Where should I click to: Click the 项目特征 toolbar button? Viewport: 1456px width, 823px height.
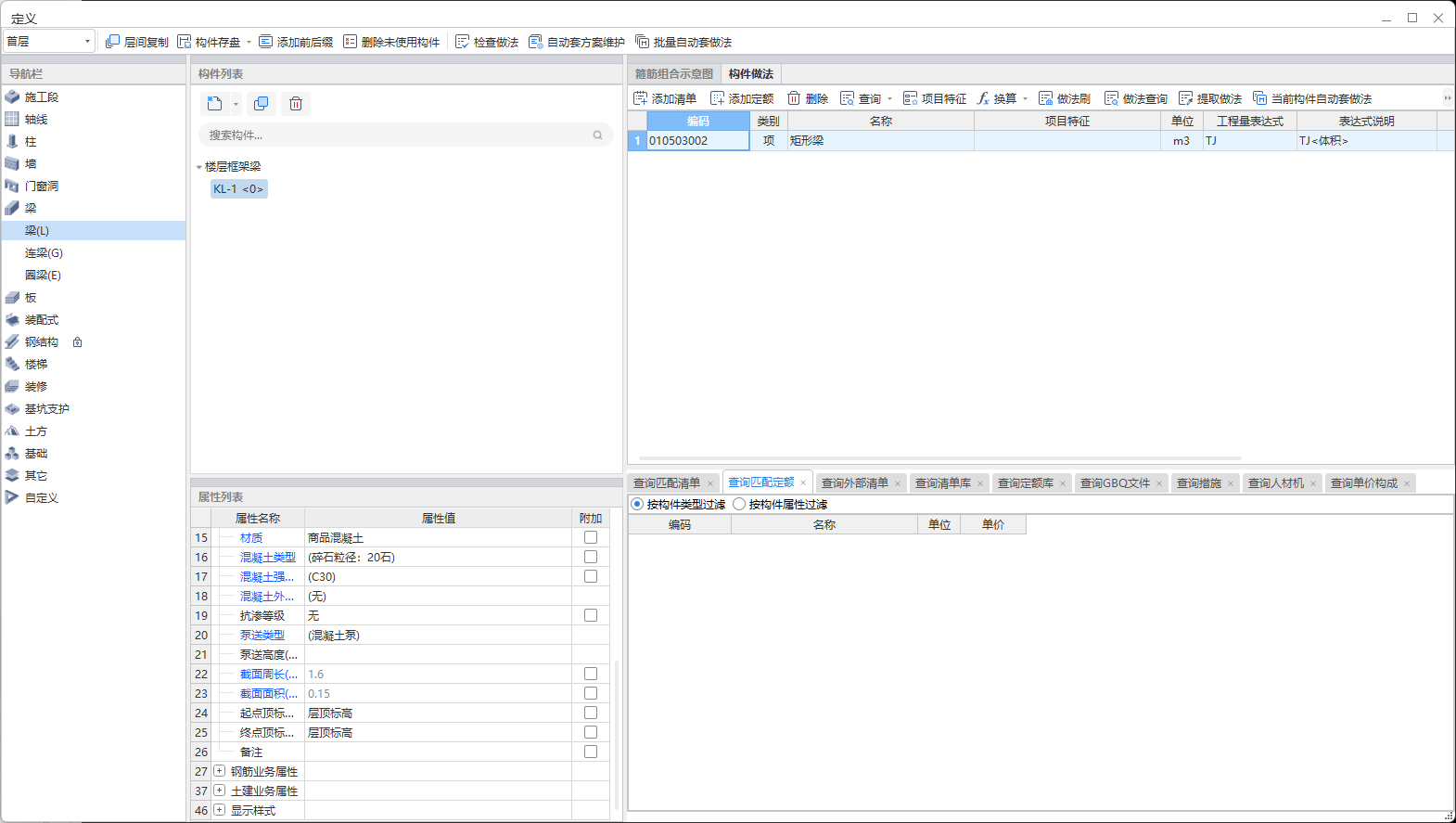point(935,98)
